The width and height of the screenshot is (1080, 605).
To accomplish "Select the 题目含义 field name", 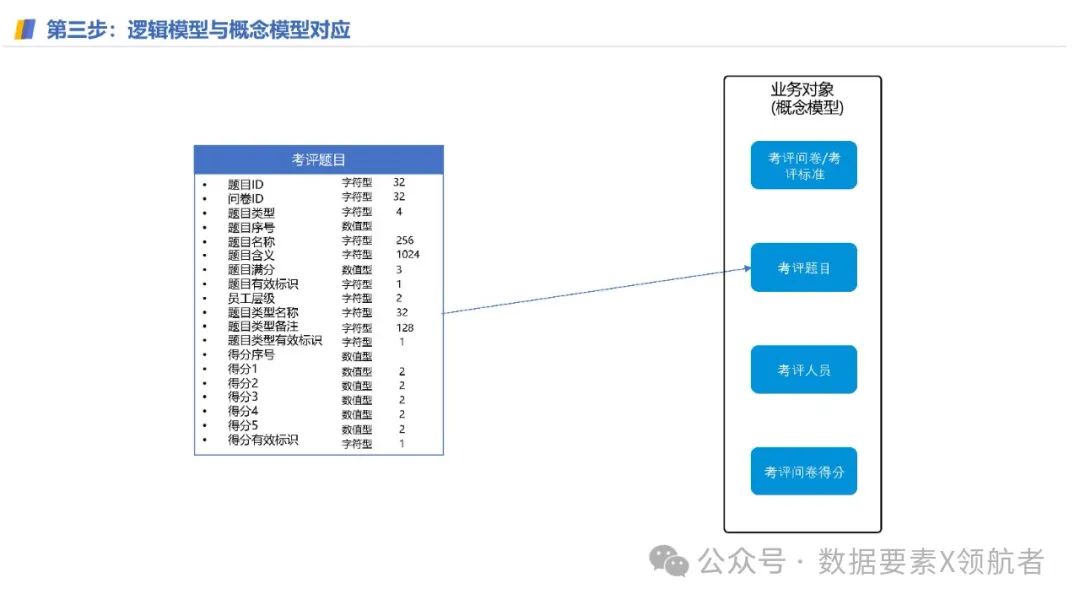I will pos(251,256).
